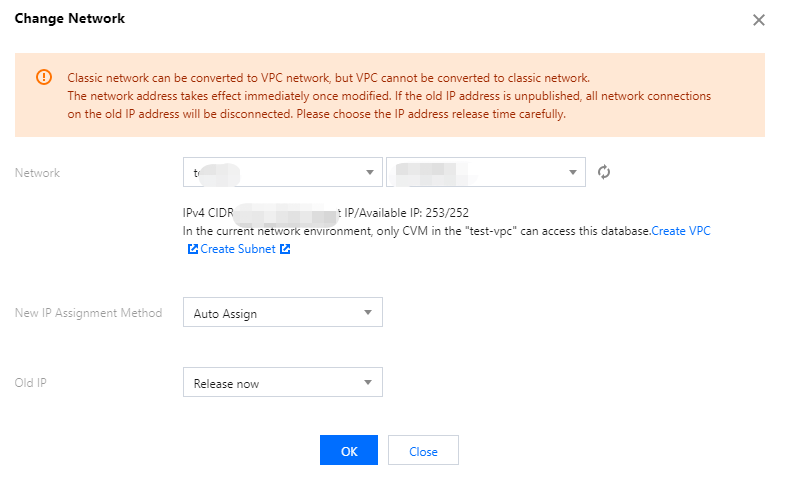This screenshot has width=789, height=481.
Task: Open the Create Subnet link
Action: click(238, 249)
